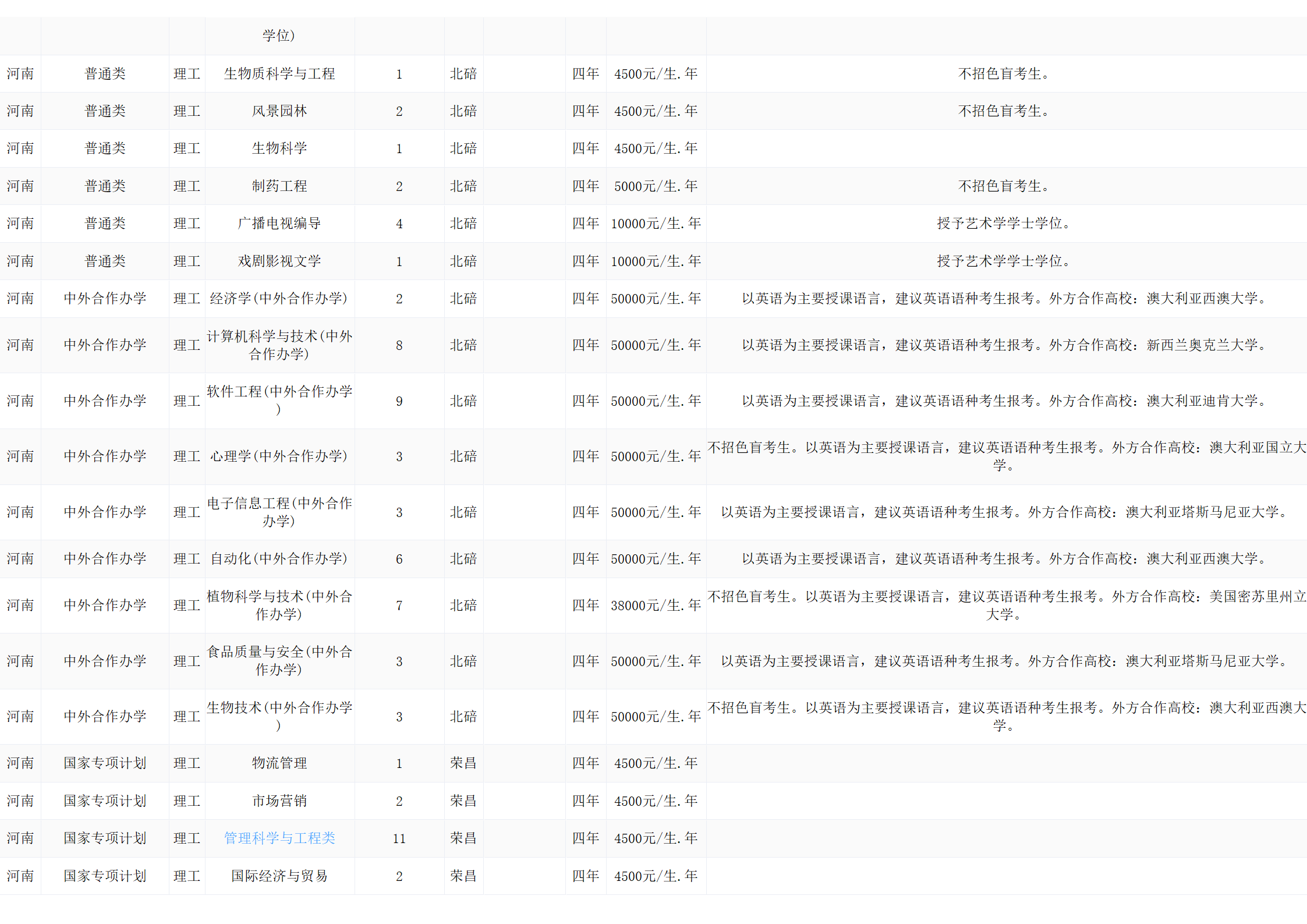Click 植物科学与技术(中外合作办学) cell
This screenshot has width=1307, height=924.
(x=279, y=606)
